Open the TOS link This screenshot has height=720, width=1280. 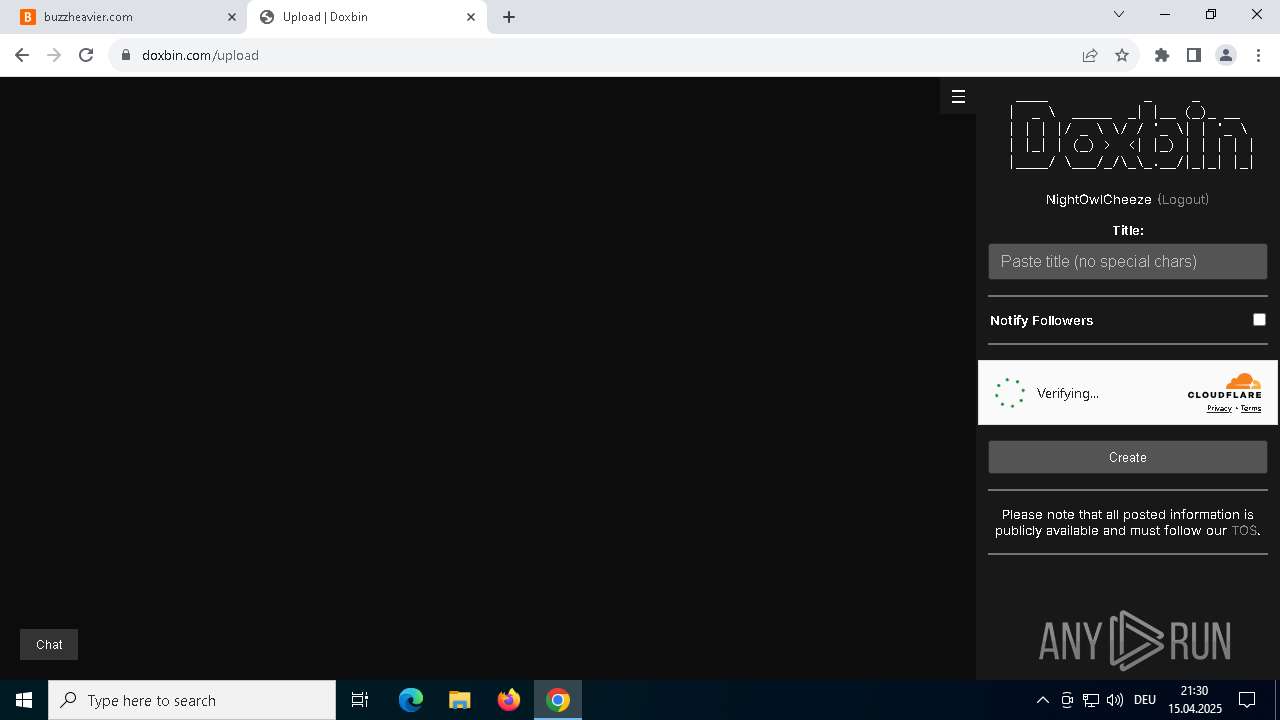(1244, 531)
